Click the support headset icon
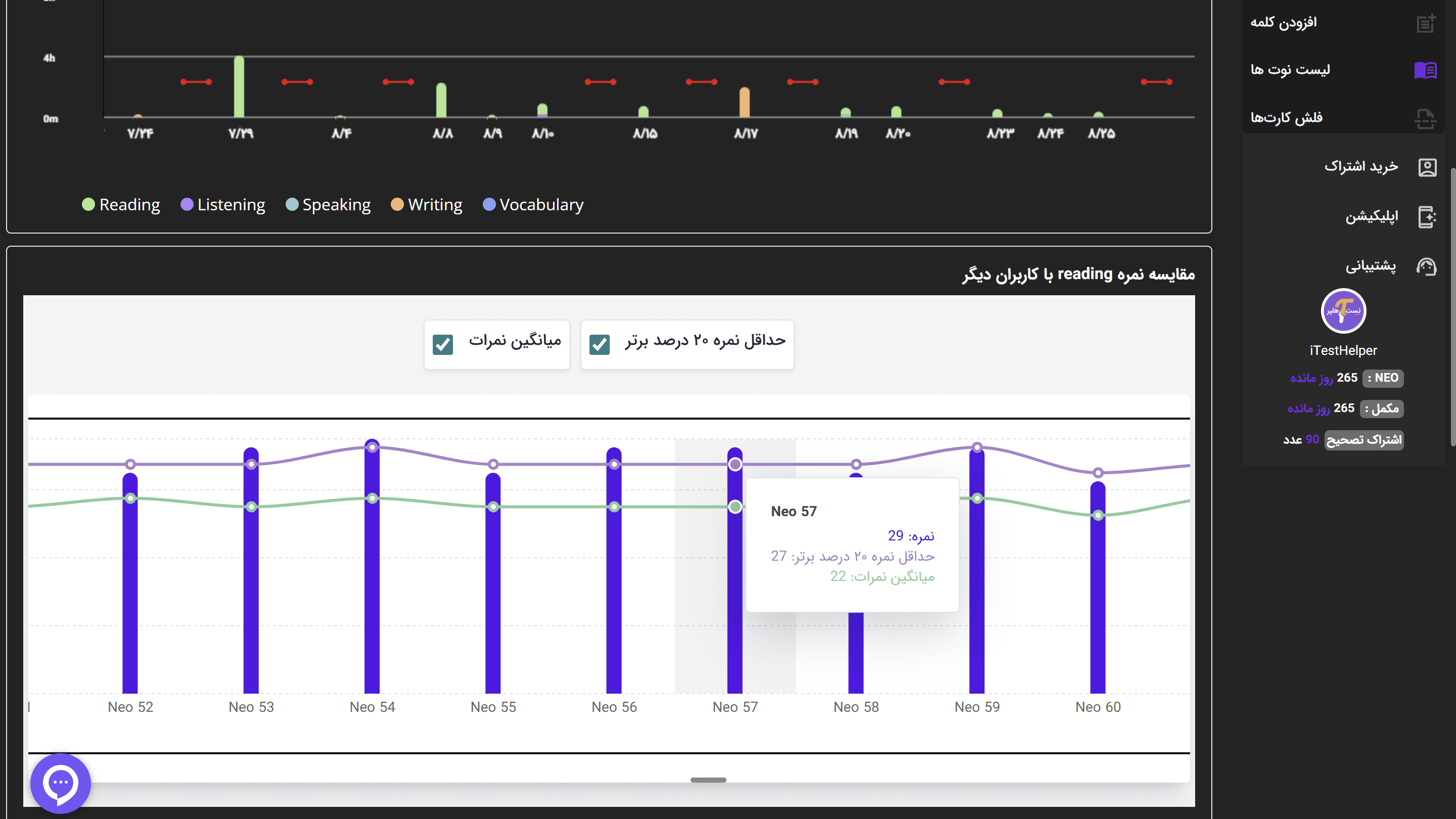The width and height of the screenshot is (1456, 819). [1427, 266]
